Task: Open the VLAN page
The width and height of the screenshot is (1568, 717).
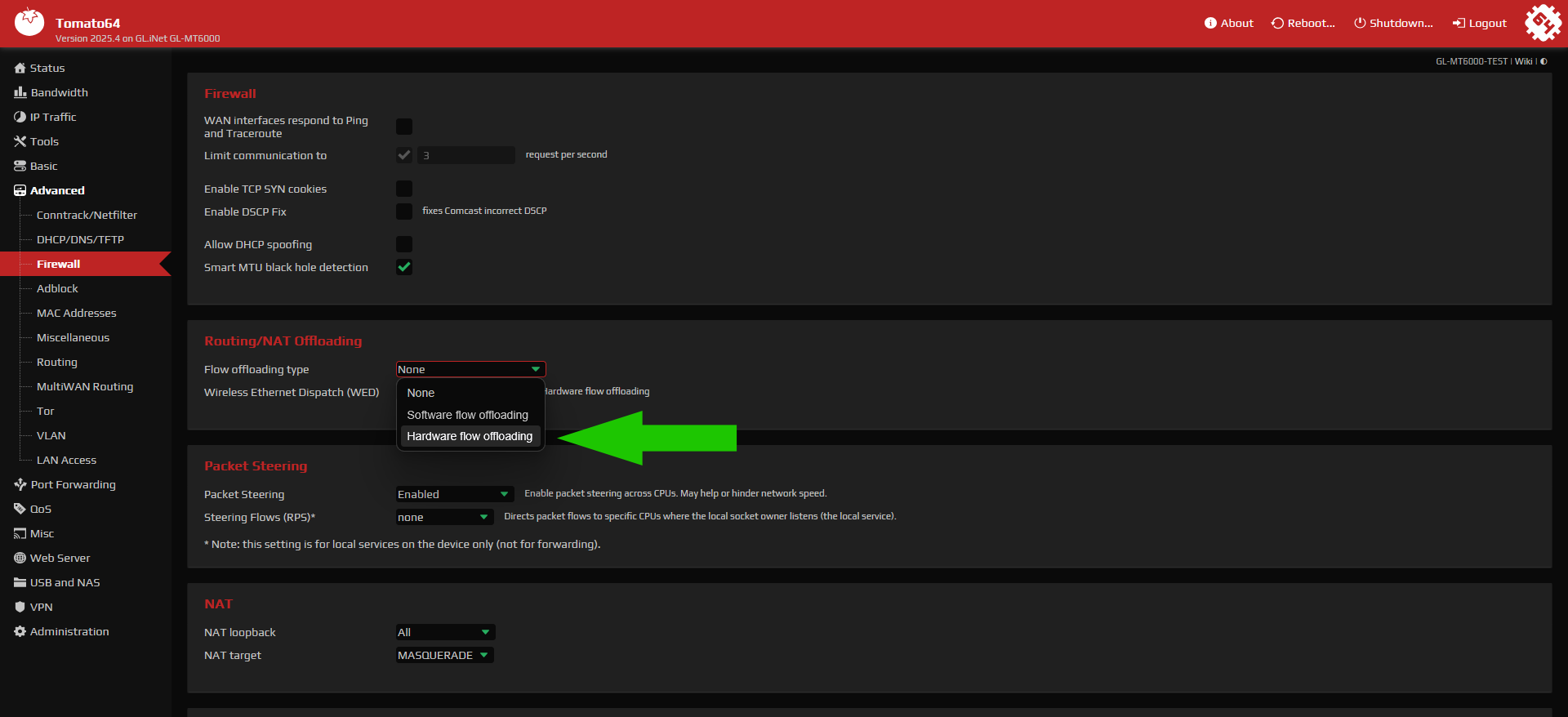Action: coord(51,435)
